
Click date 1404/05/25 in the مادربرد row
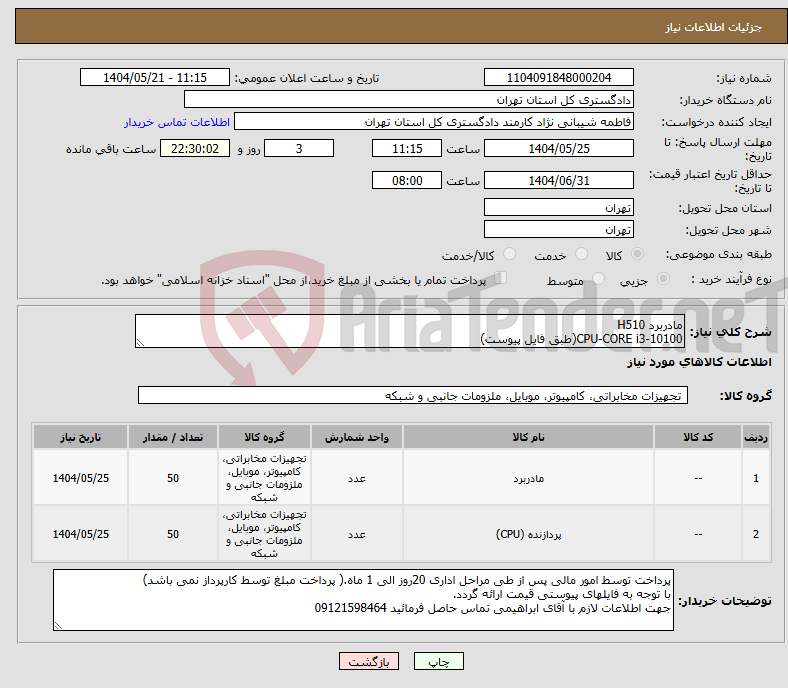[x=80, y=477]
